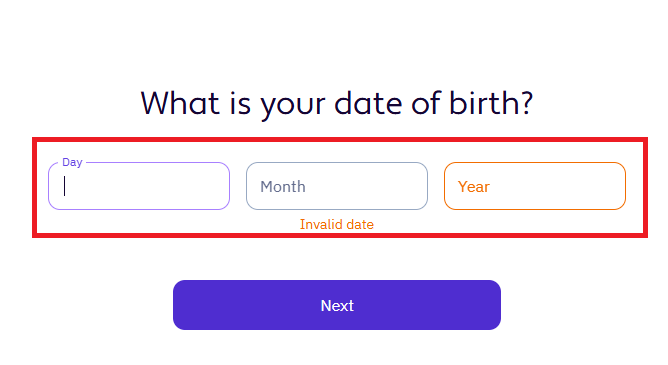Image resolution: width=668 pixels, height=365 pixels.
Task: Activate the orange-outlined Year box
Action: coord(535,186)
